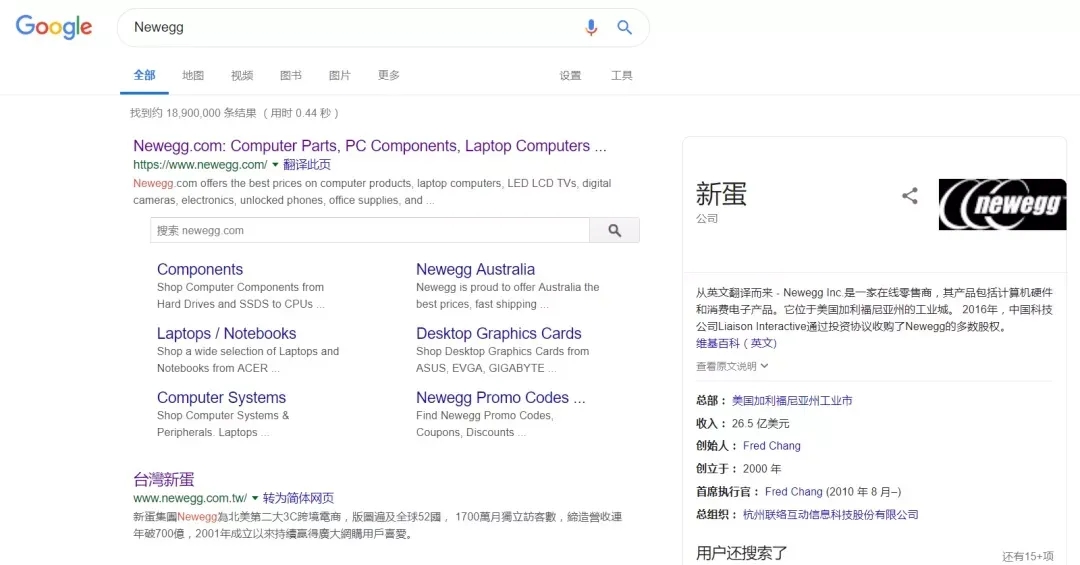Image resolution: width=1080 pixels, height=565 pixels.
Task: Activate voice search microphone icon
Action: [591, 28]
